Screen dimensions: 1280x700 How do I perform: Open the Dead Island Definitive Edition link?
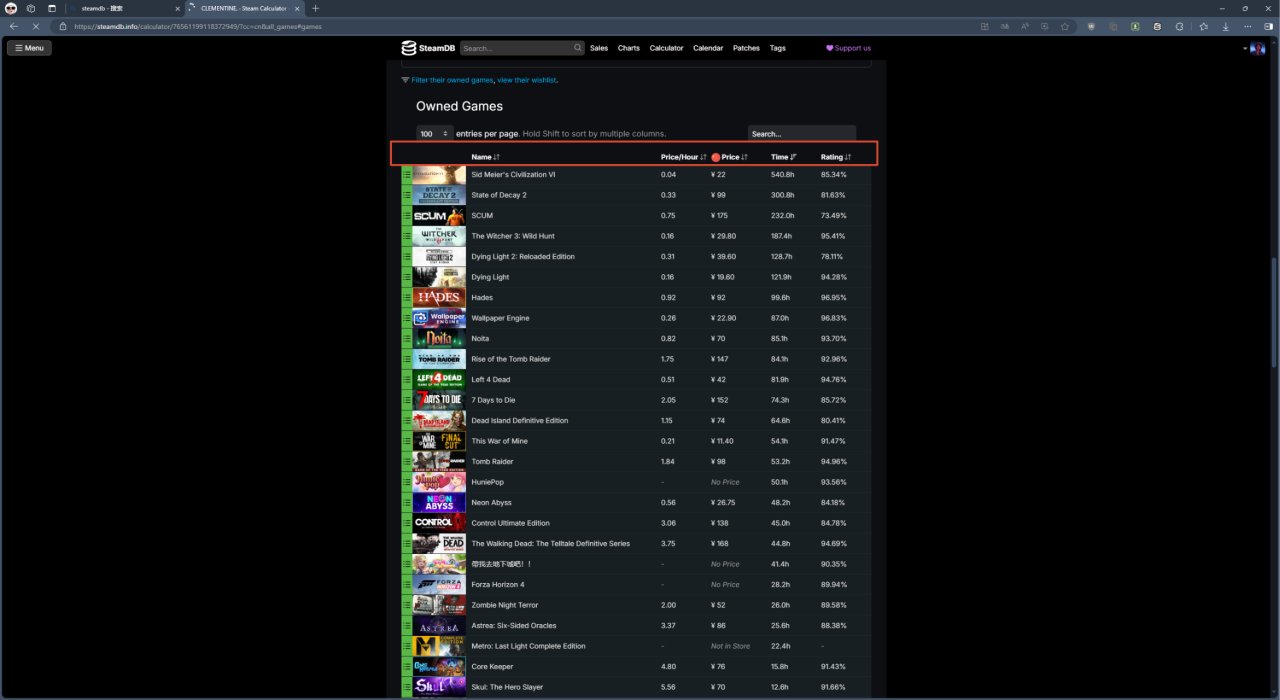pos(520,421)
